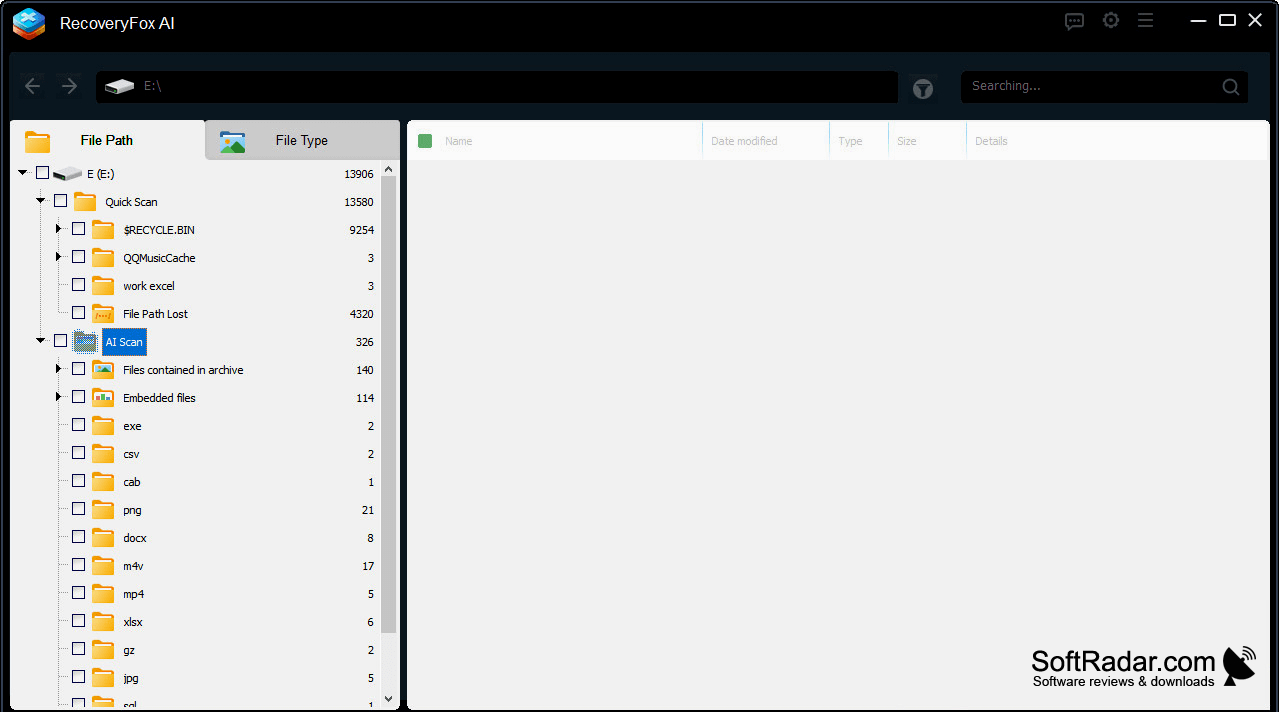Click the Files contained in archive folder icon
Viewport: 1279px width, 712px height.
[x=103, y=370]
